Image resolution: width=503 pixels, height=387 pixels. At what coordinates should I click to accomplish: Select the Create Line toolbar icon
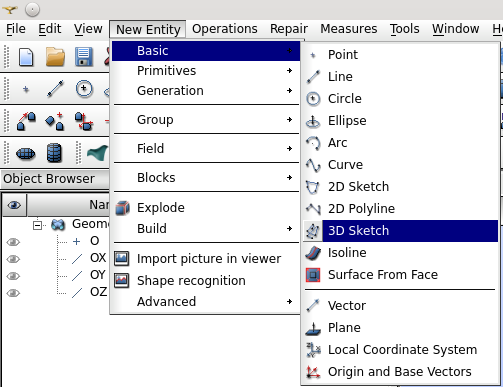point(55,89)
